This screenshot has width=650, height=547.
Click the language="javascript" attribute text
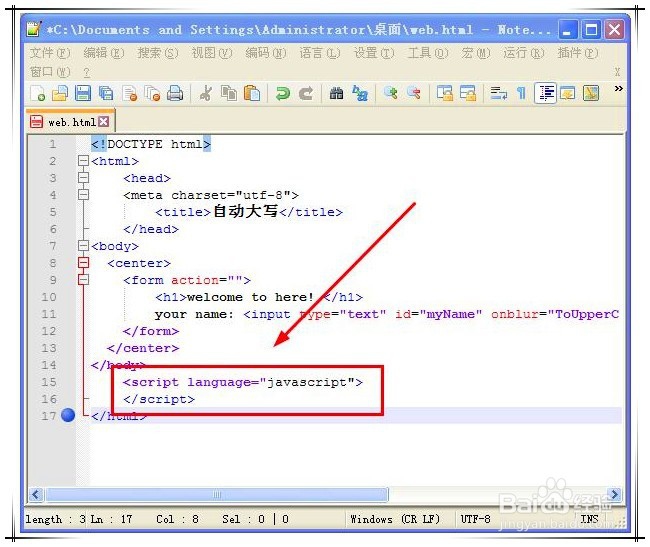pos(271,382)
